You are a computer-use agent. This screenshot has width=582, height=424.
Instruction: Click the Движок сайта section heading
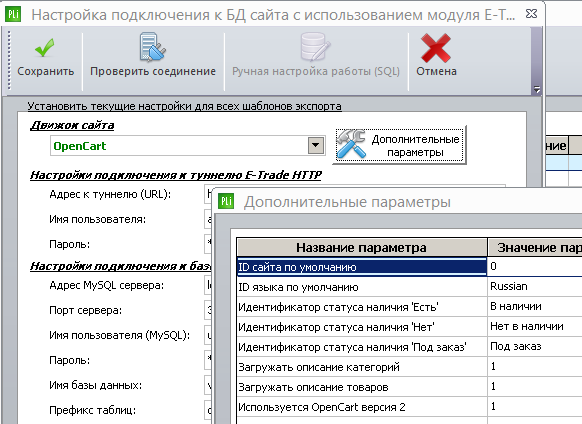point(72,125)
